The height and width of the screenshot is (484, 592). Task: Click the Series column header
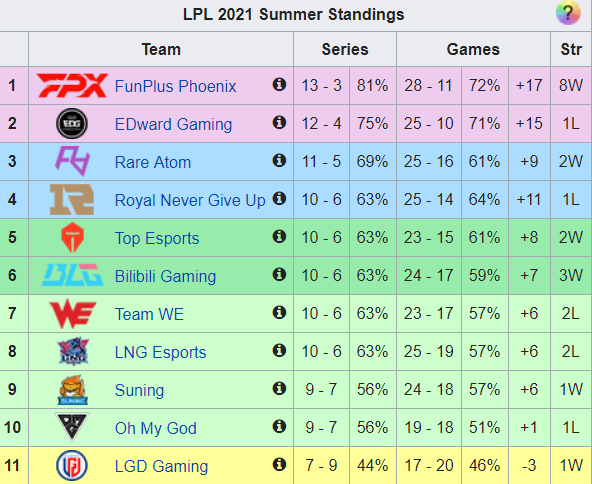click(x=345, y=49)
